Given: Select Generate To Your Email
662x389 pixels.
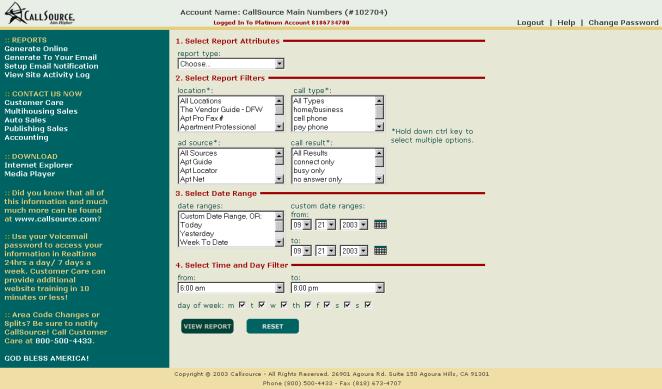Looking at the screenshot, I should tap(51, 57).
